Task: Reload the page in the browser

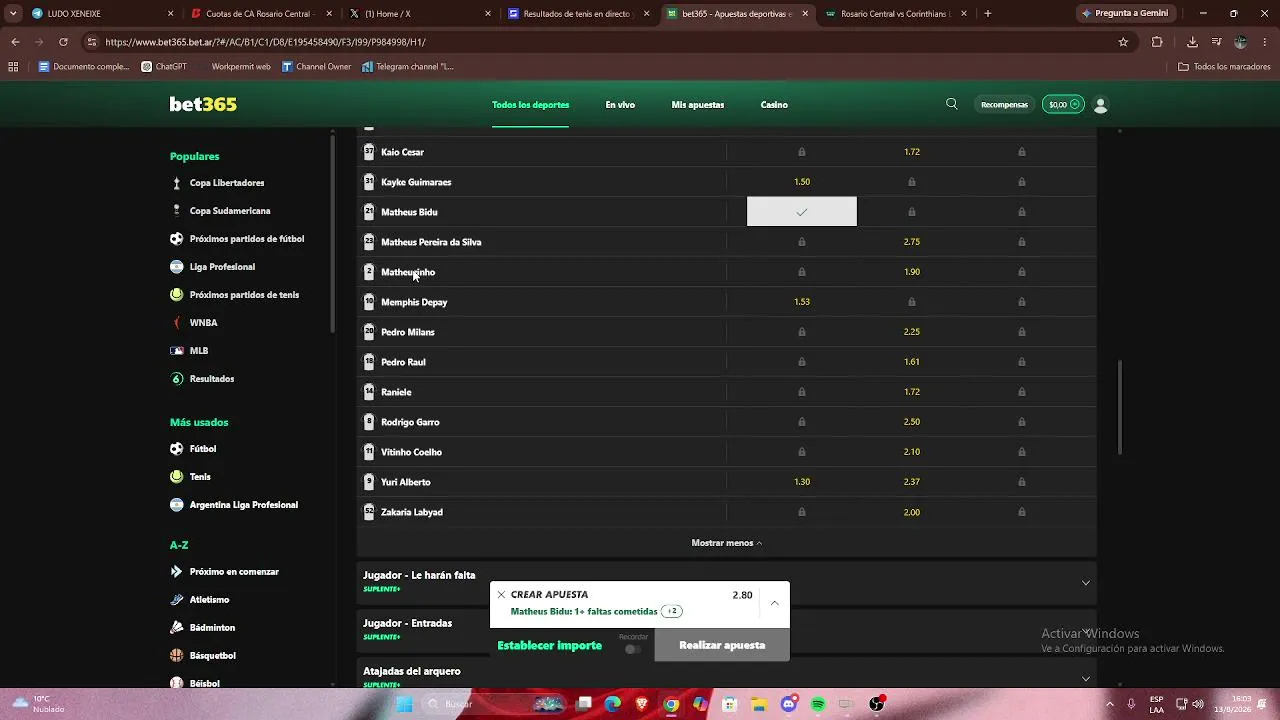Action: (x=63, y=42)
